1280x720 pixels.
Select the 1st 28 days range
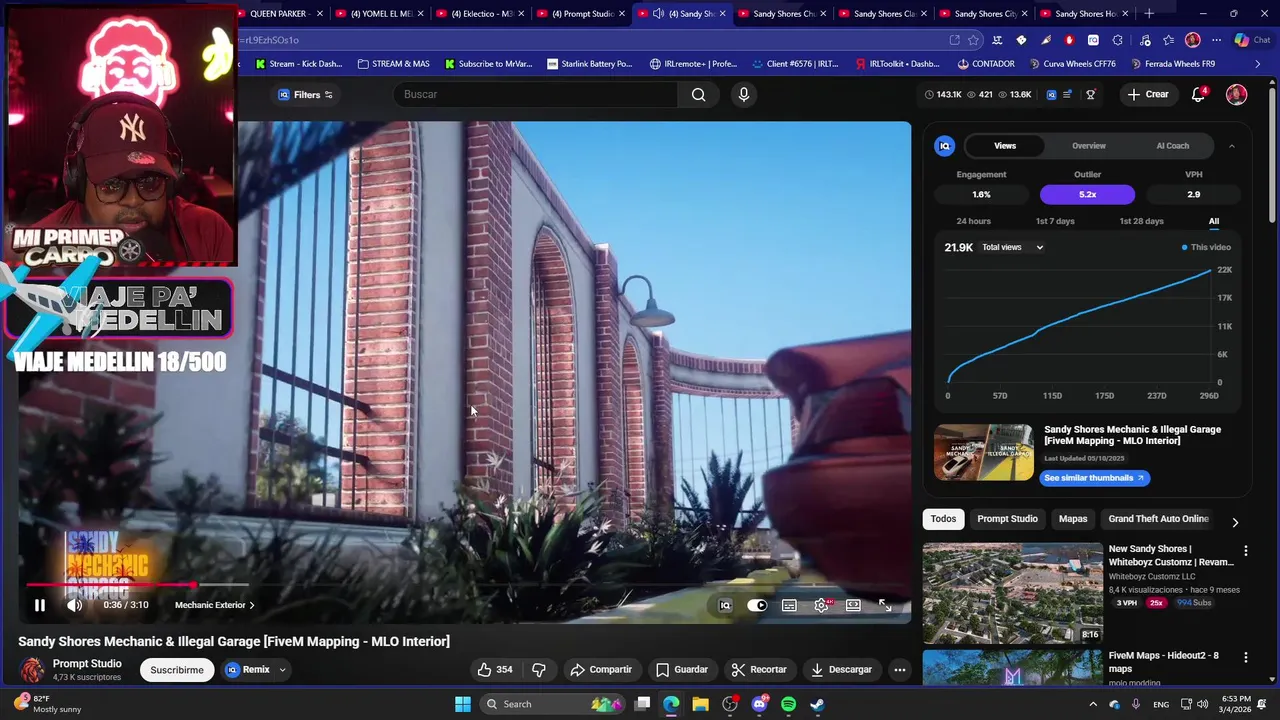pyautogui.click(x=1141, y=221)
